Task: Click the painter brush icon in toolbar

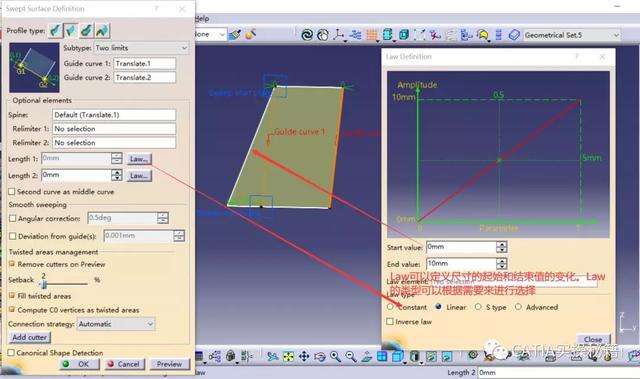Action: [235, 35]
